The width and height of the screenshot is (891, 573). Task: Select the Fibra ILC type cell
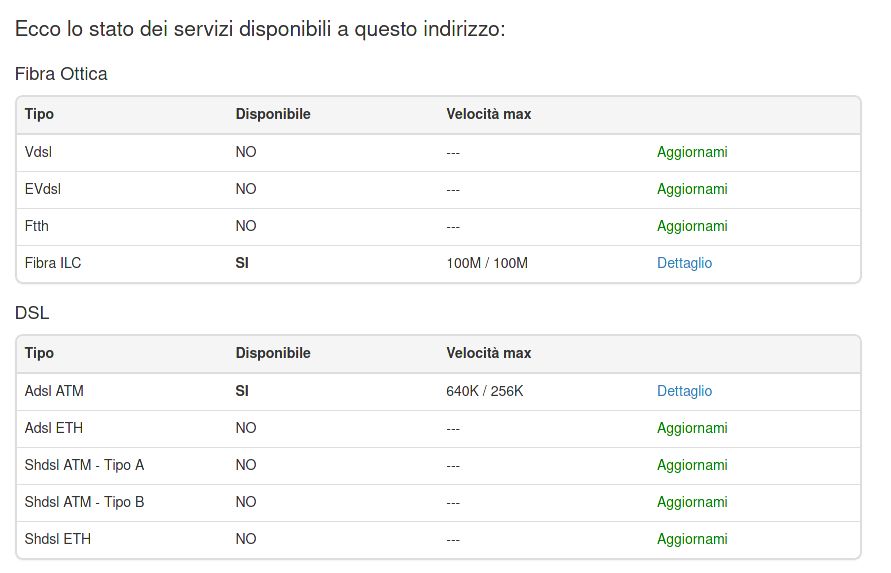[x=53, y=264]
